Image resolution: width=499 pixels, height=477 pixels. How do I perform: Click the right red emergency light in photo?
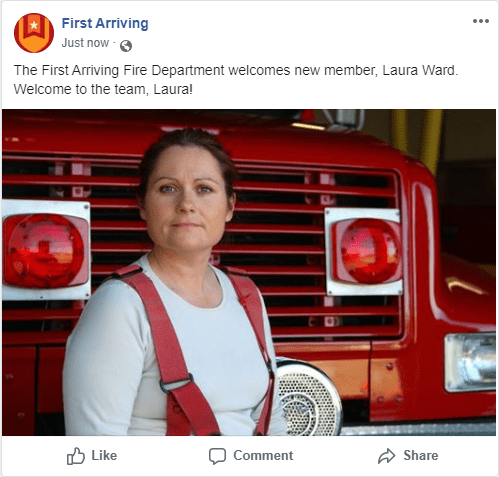(x=364, y=251)
